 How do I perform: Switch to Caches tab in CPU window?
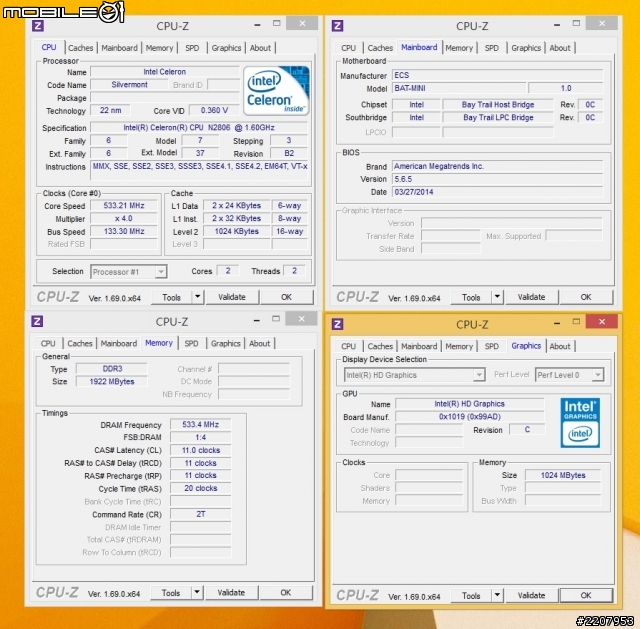click(x=80, y=48)
